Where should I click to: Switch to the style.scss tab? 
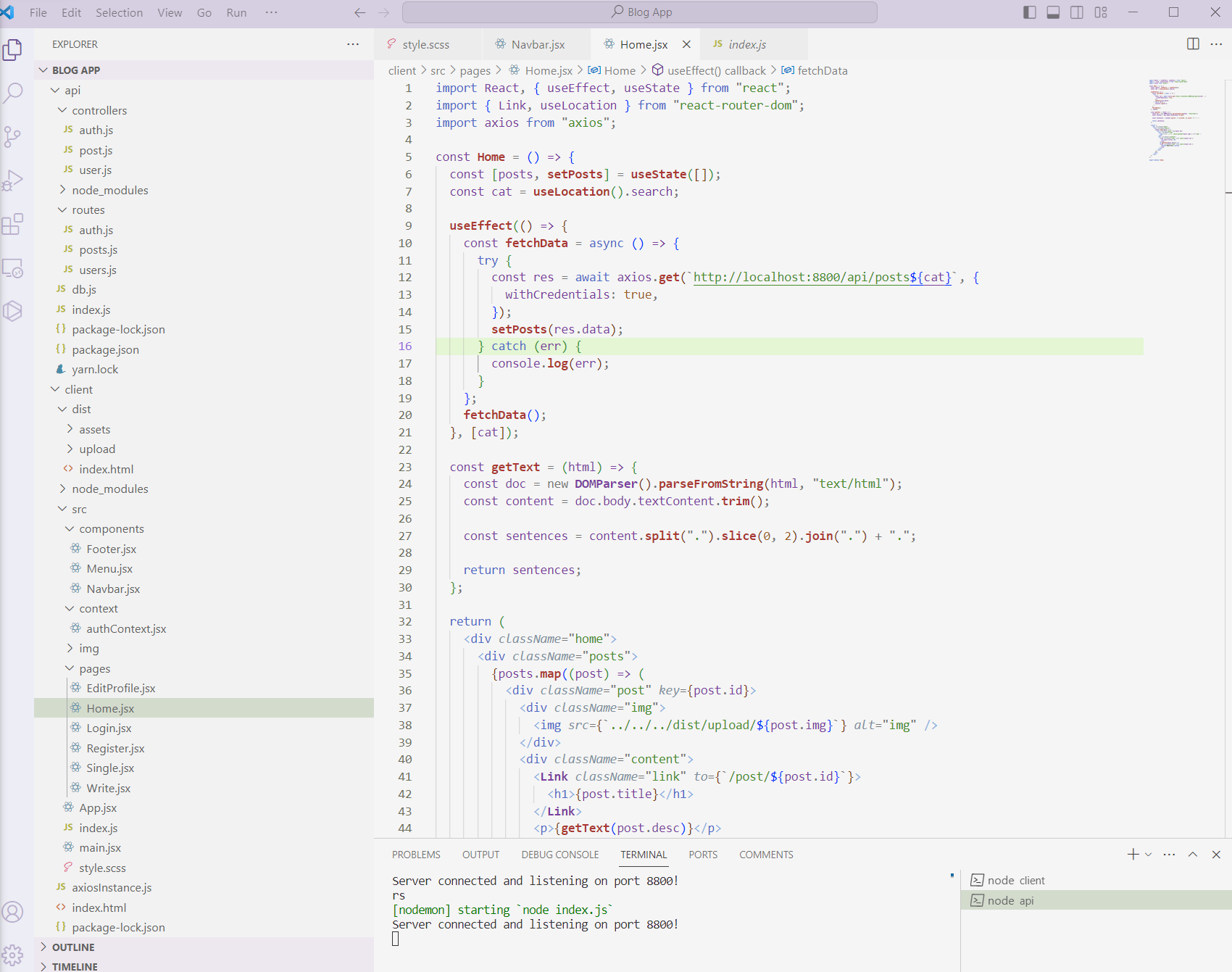click(x=428, y=44)
